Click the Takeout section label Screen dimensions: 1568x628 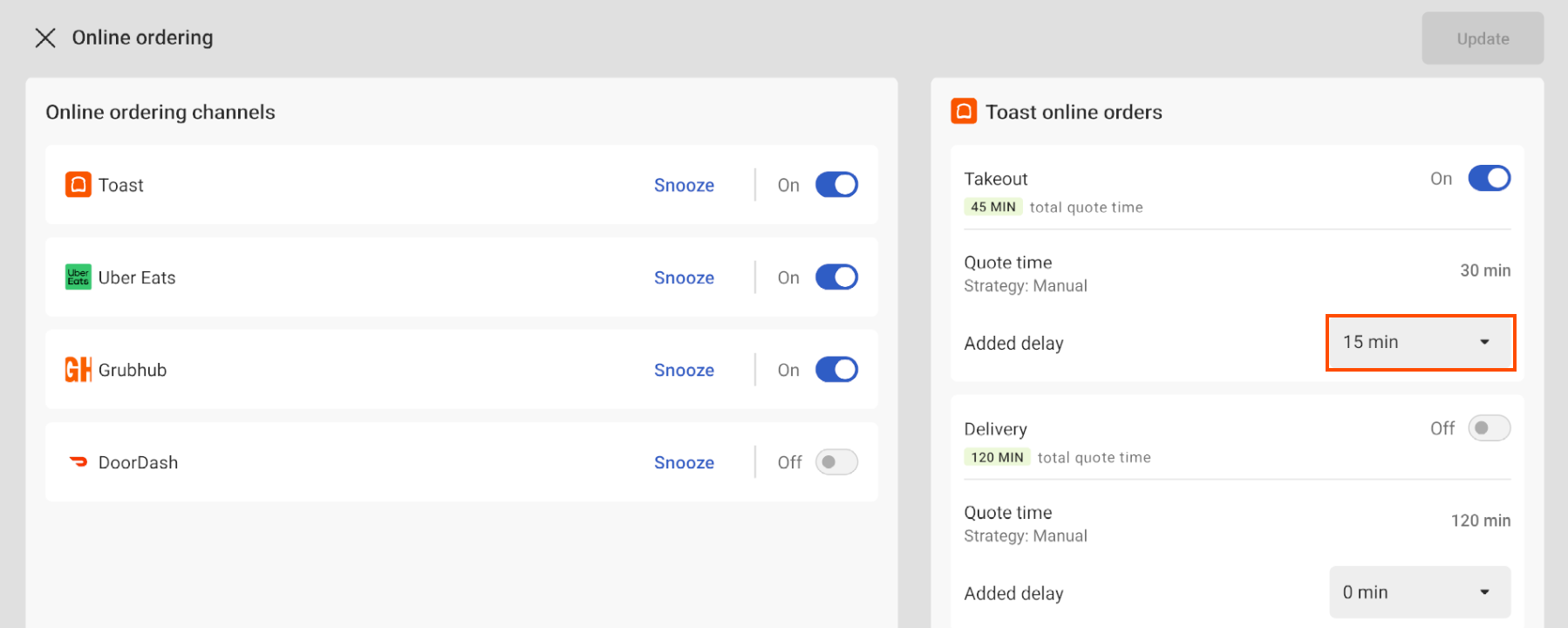click(x=996, y=179)
